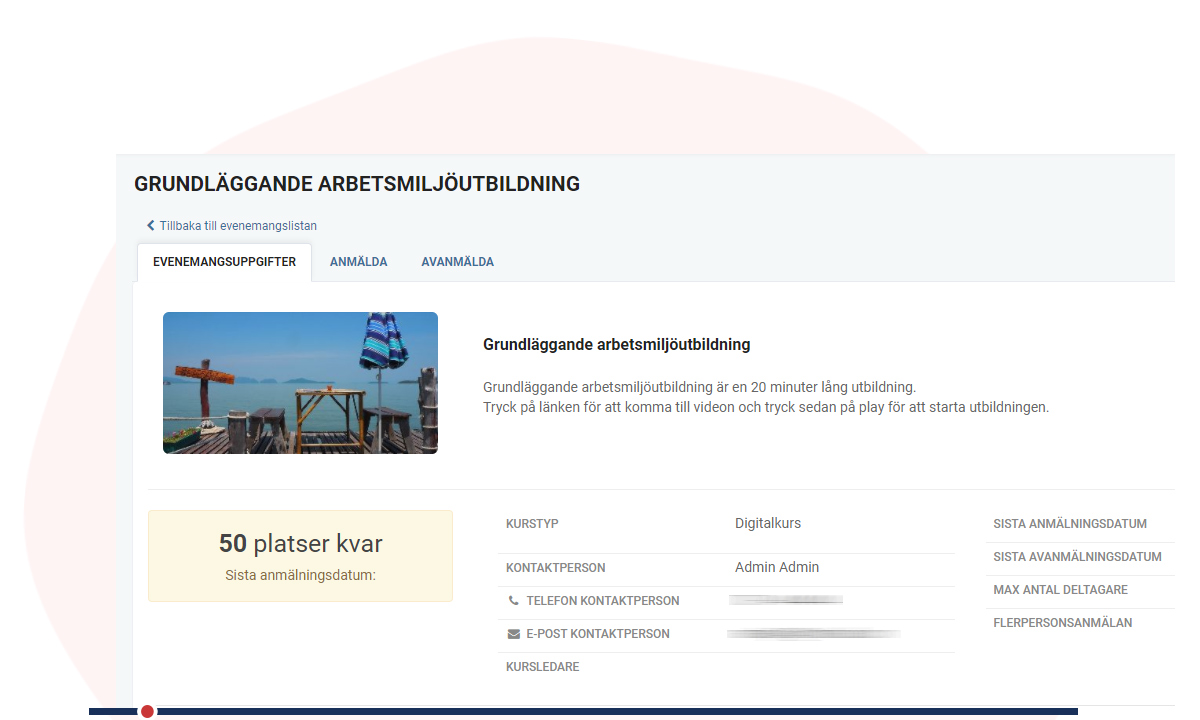This screenshot has height=720, width=1200.
Task: Open the AVANMÄLDA tab
Action: [x=457, y=261]
